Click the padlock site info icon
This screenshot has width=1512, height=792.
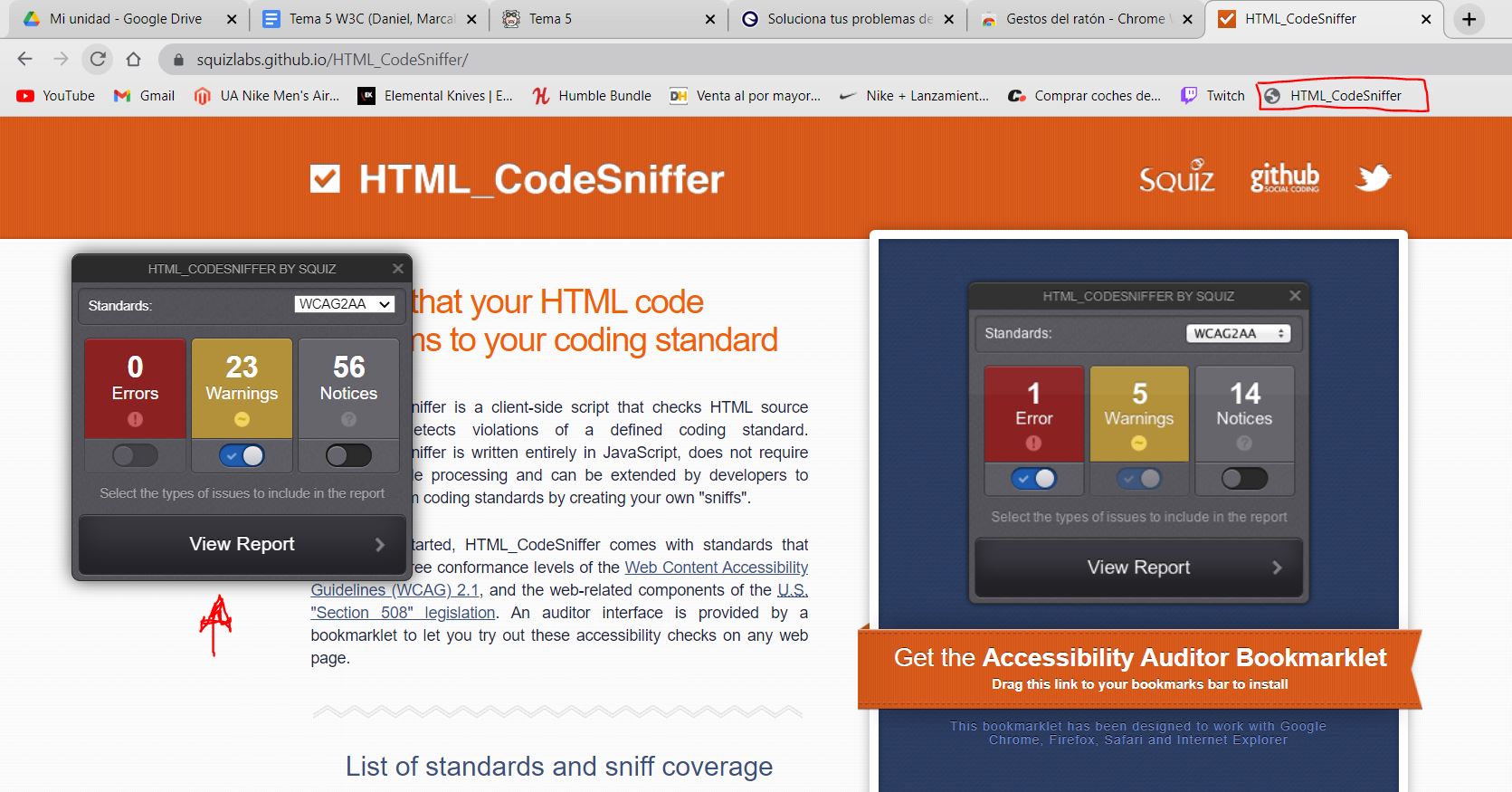pos(178,60)
